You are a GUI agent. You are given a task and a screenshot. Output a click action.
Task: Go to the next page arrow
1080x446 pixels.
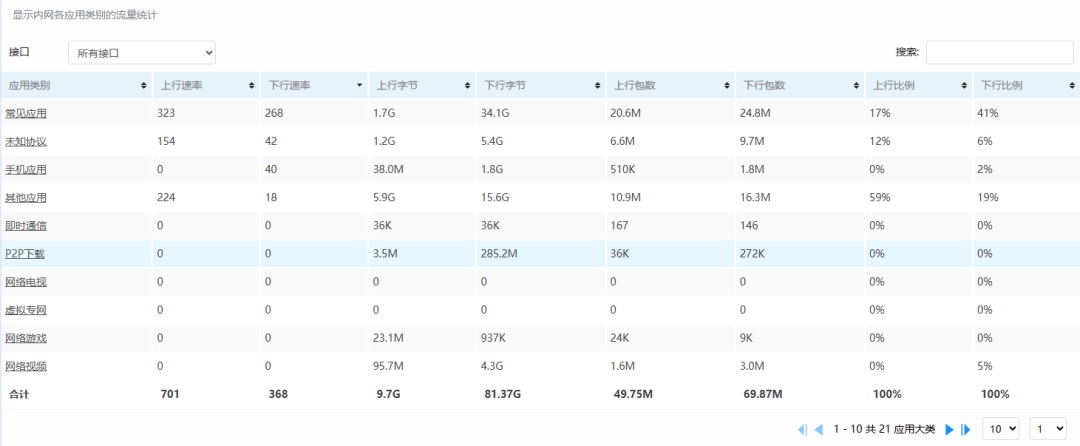point(949,429)
